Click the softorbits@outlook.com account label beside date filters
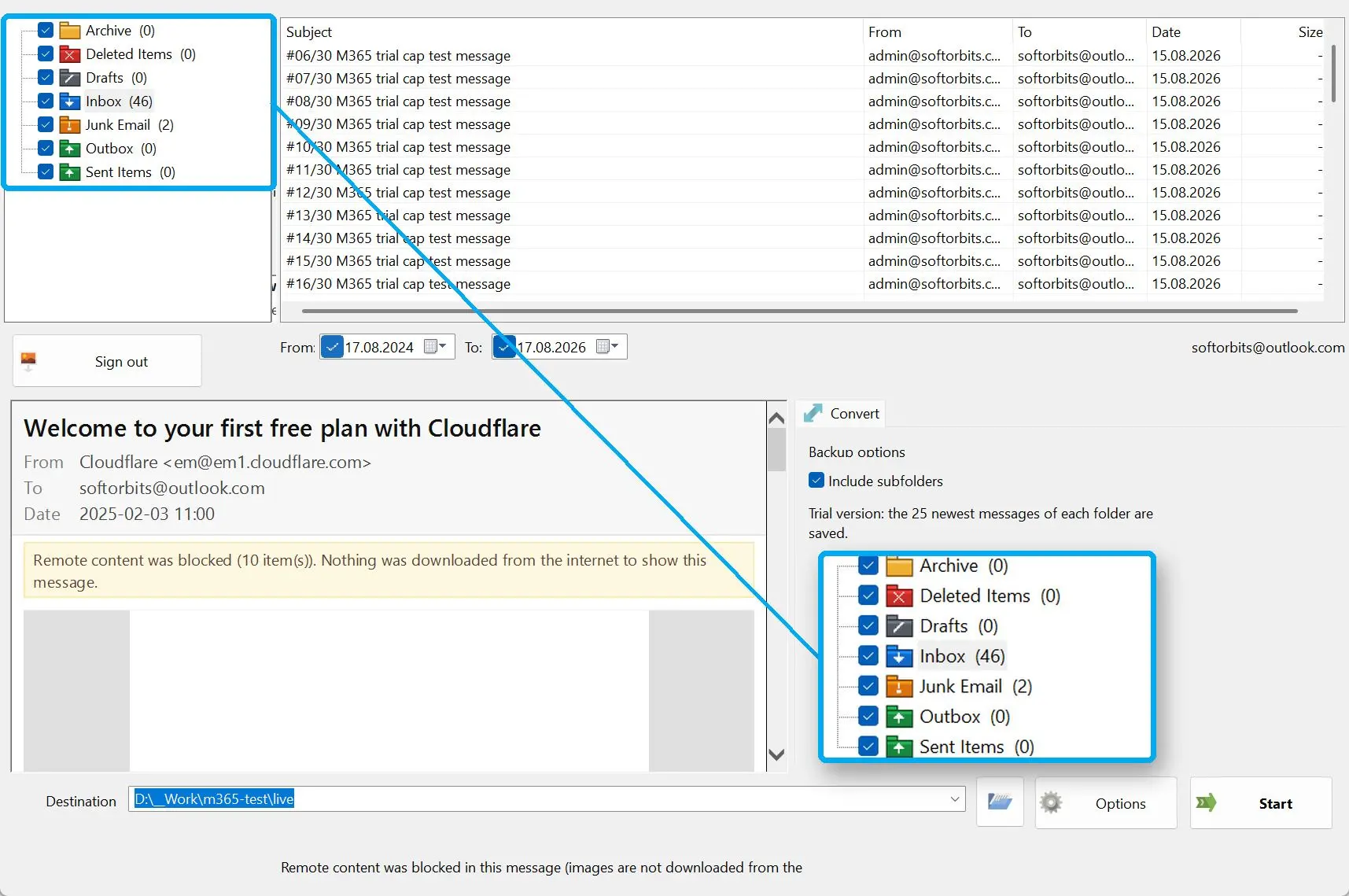1349x896 pixels. pyautogui.click(x=1268, y=348)
